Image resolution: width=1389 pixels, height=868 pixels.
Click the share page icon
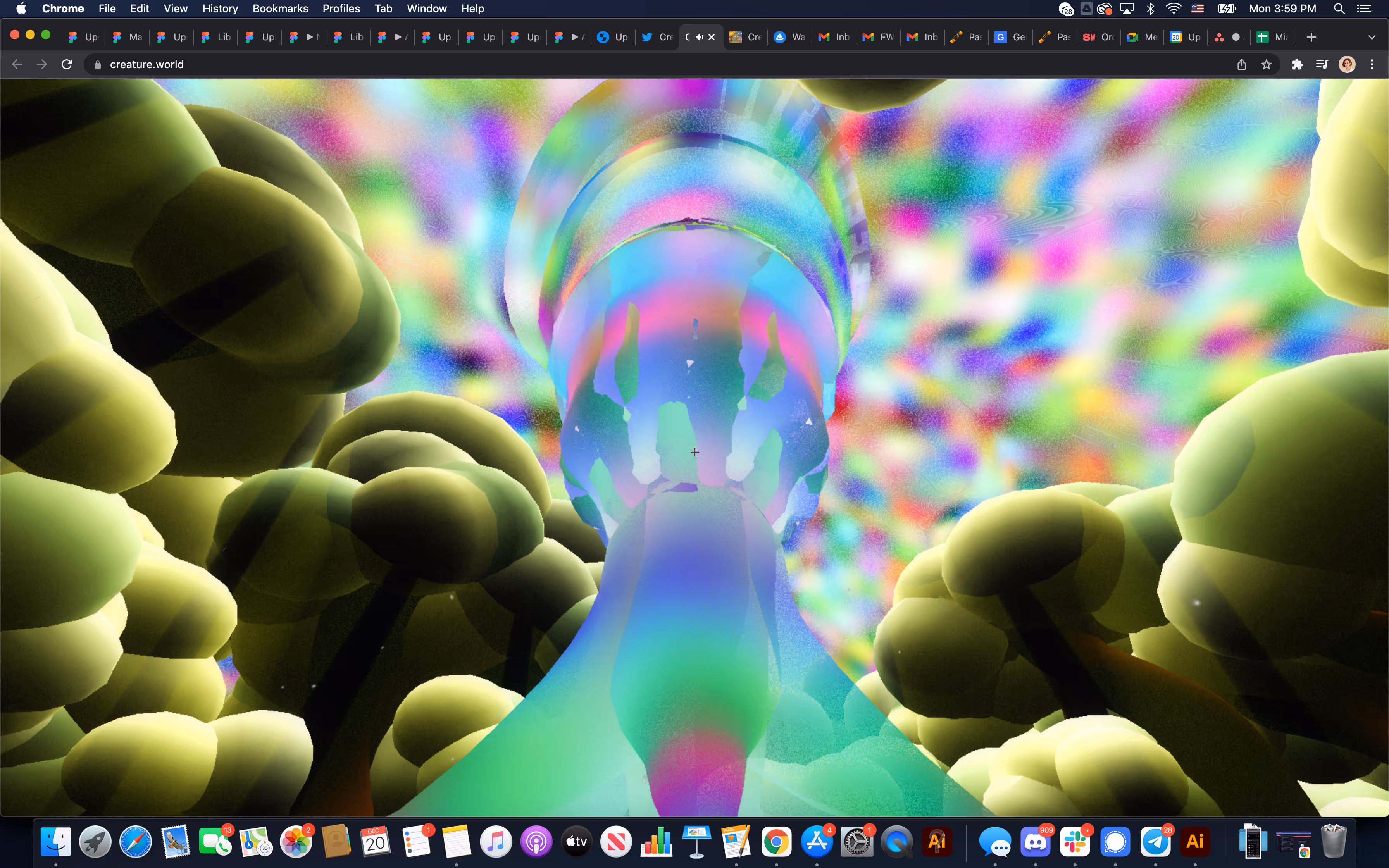click(1241, 64)
